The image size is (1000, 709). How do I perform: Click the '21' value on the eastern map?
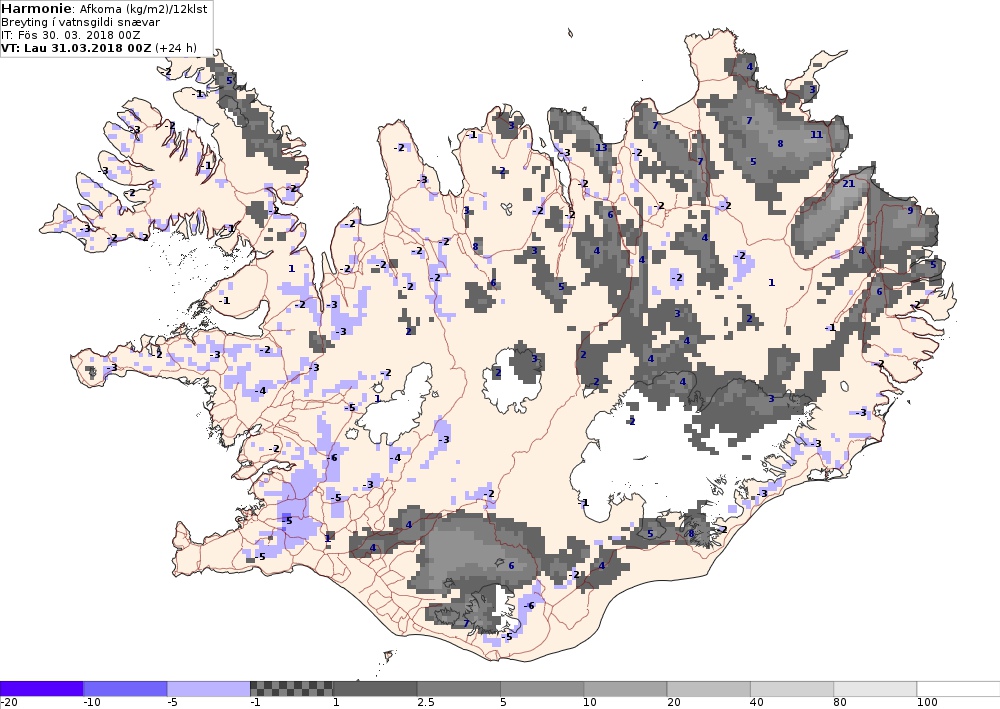coord(848,184)
